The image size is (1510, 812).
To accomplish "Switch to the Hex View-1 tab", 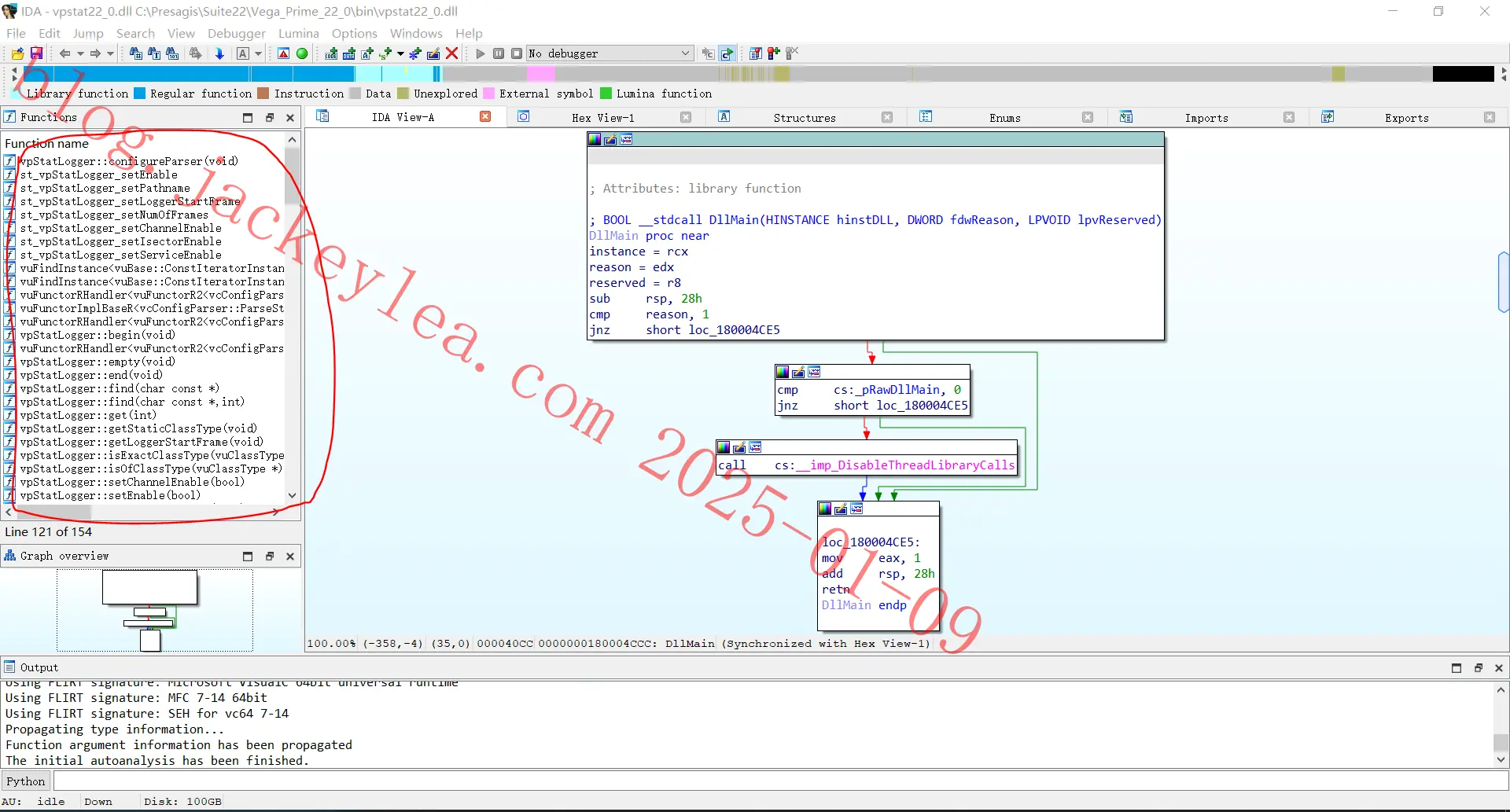I will pyautogui.click(x=602, y=118).
